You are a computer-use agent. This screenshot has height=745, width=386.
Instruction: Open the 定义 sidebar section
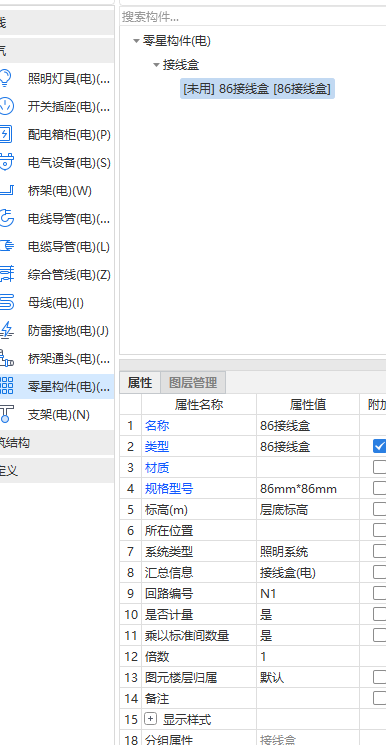coord(57,471)
